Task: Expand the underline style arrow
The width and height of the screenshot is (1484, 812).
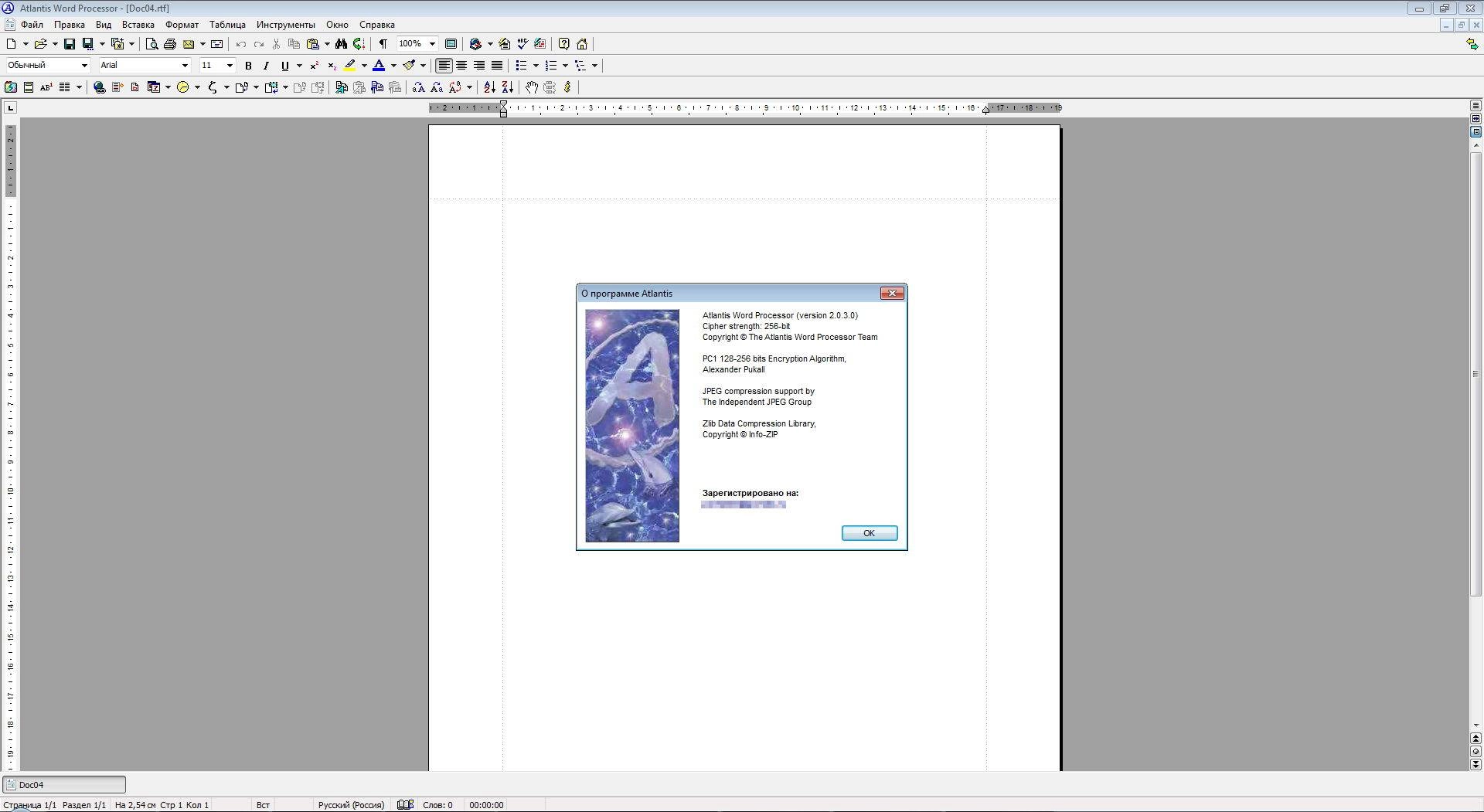Action: (299, 66)
